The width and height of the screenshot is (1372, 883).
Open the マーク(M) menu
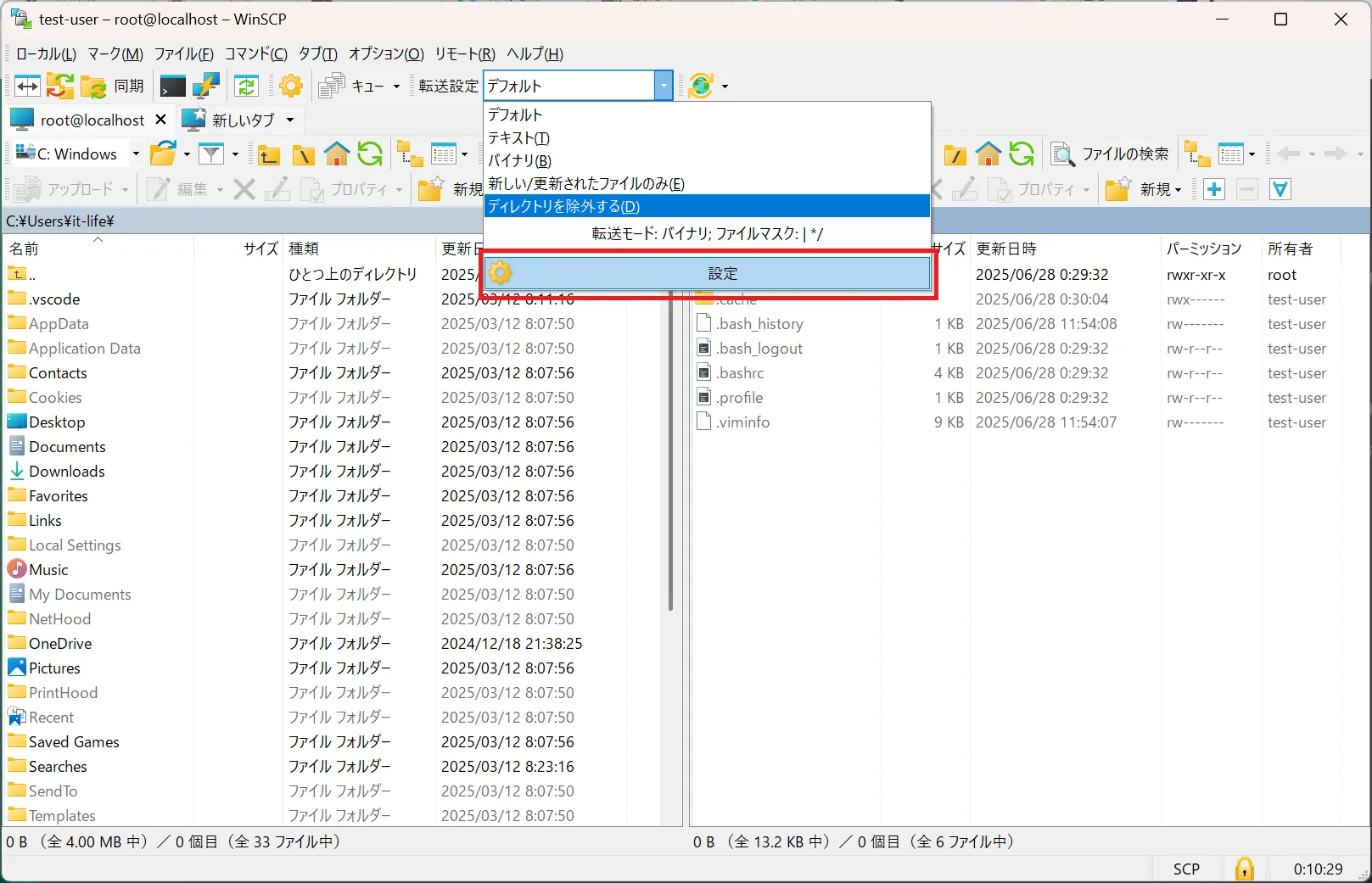pos(115,53)
